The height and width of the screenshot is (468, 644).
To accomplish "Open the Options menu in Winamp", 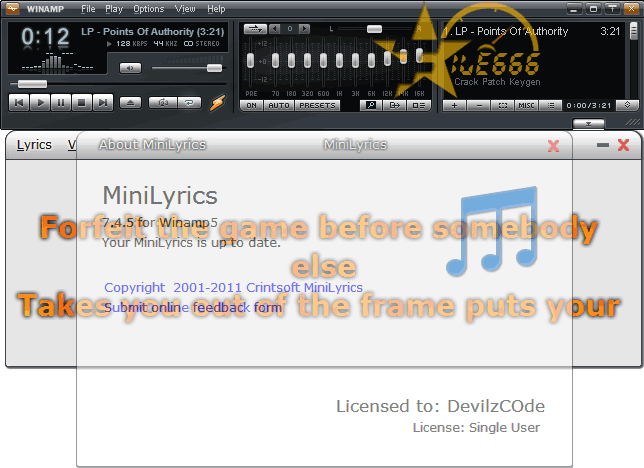I will tap(149, 9).
